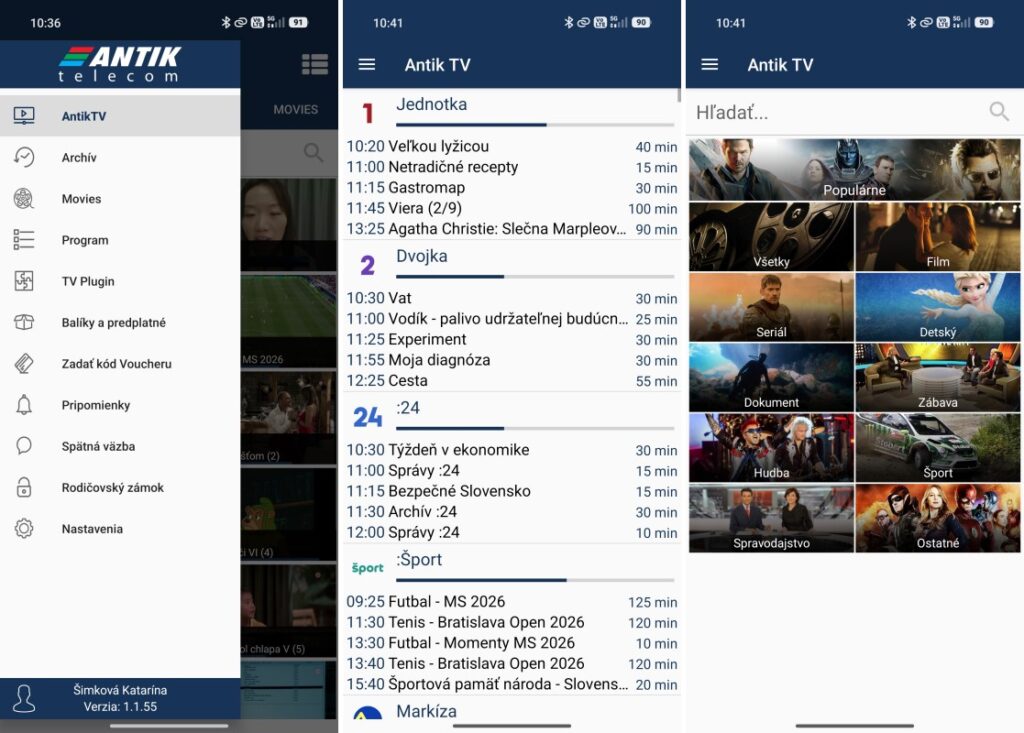Tap the Archív clock icon
Image resolution: width=1024 pixels, height=733 pixels.
point(24,157)
